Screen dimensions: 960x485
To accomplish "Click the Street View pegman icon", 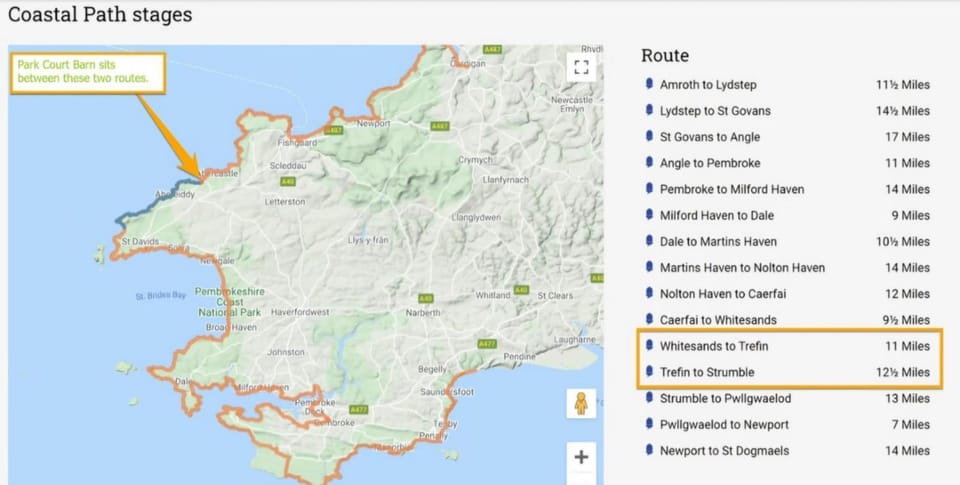I will click(580, 403).
